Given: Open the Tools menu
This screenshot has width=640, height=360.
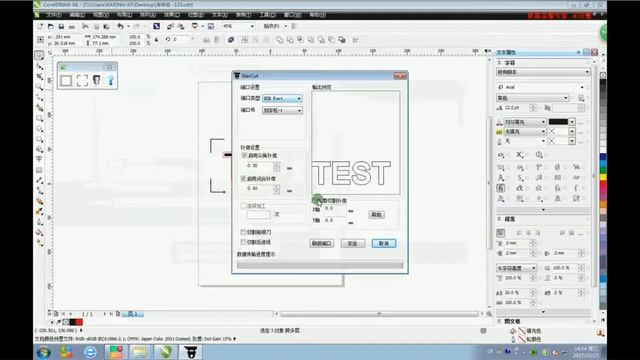Looking at the screenshot, I should coord(267,15).
